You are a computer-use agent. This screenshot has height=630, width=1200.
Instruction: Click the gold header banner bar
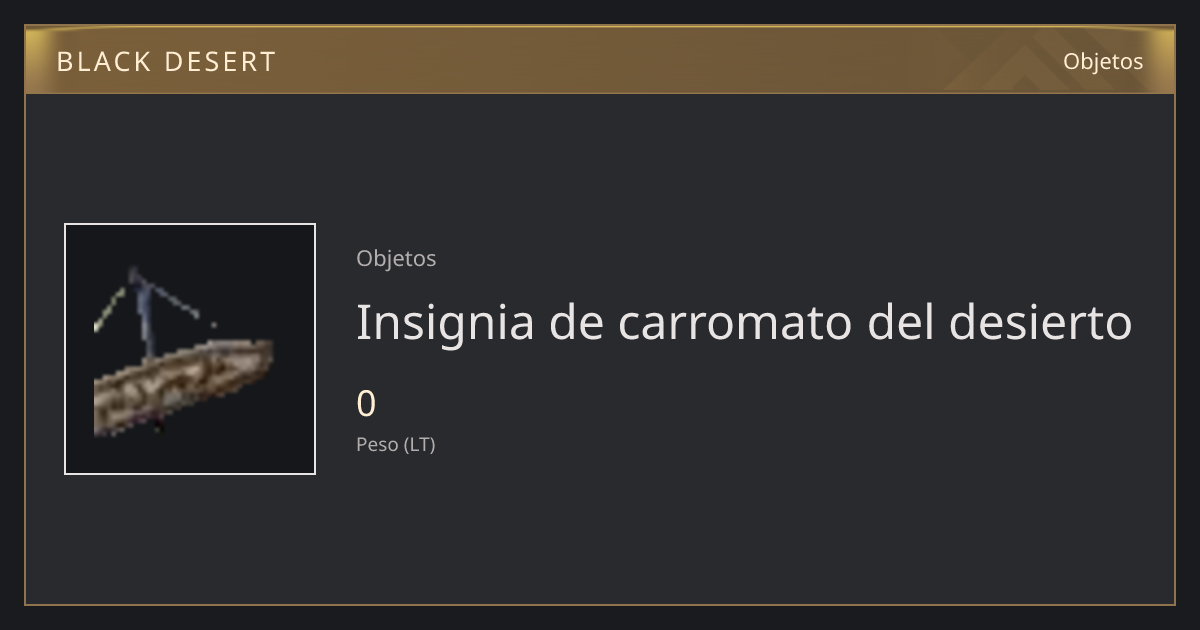click(x=600, y=60)
